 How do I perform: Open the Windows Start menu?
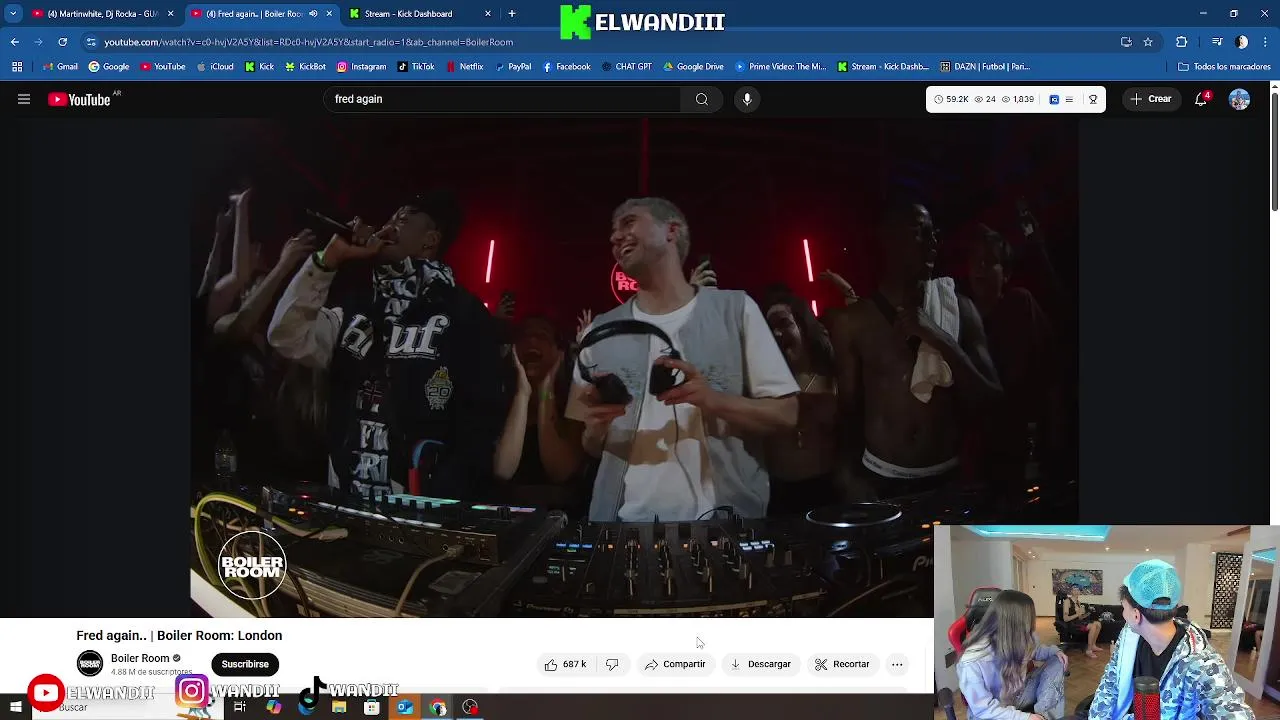pyautogui.click(x=15, y=707)
